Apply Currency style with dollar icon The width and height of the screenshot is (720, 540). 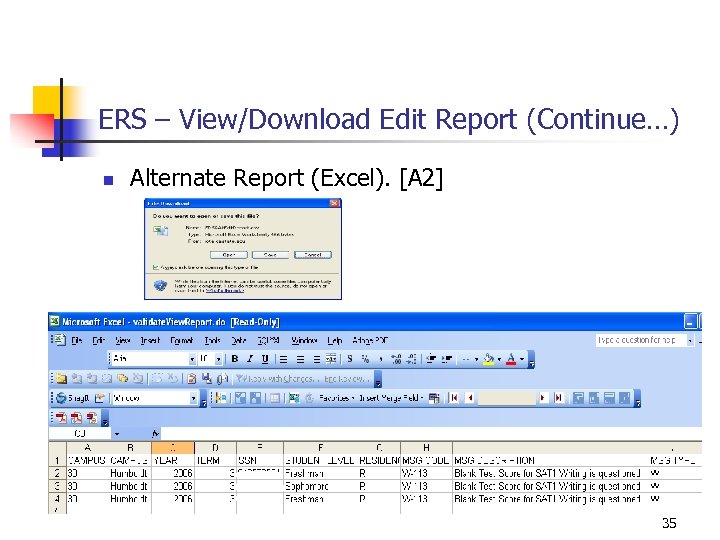coord(350,359)
